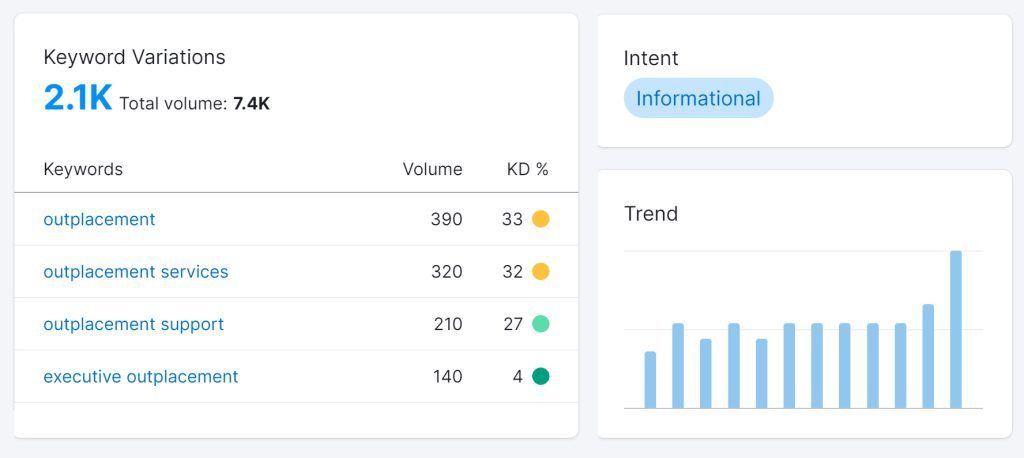Select the leftmost bar in Trend chart
1024x458 pixels.
click(x=650, y=380)
